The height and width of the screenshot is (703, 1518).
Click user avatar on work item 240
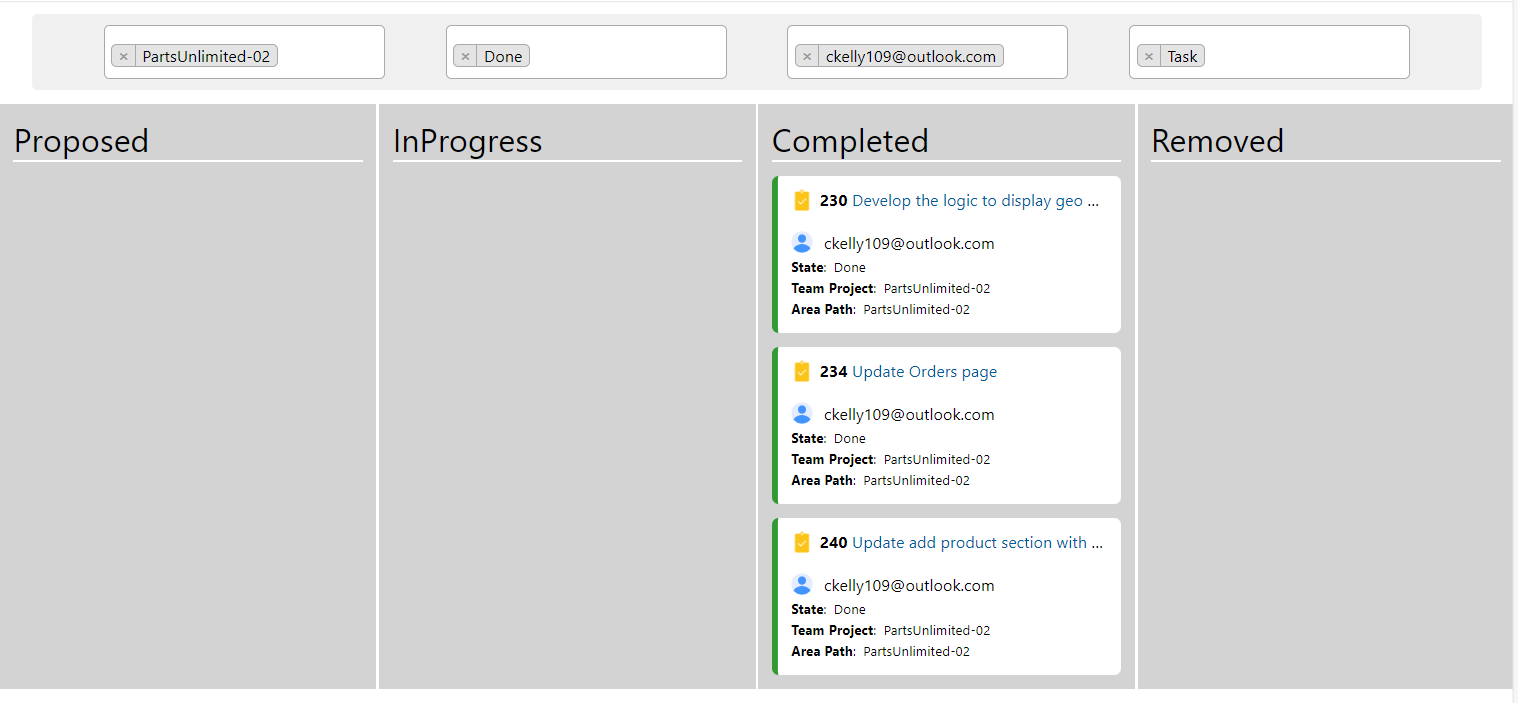pos(802,585)
